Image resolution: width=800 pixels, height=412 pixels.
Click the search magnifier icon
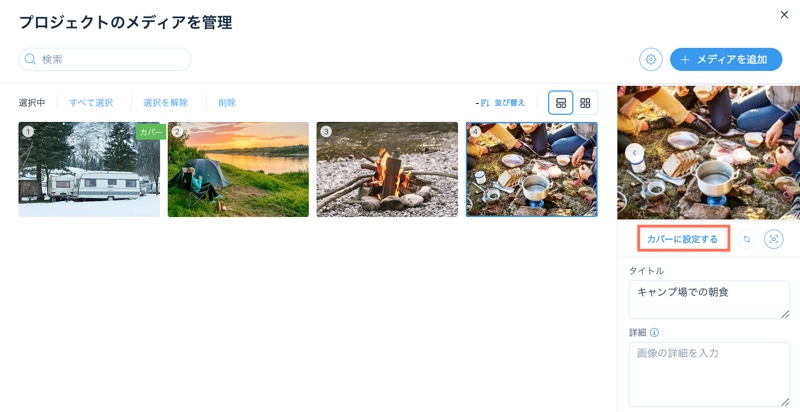30,59
